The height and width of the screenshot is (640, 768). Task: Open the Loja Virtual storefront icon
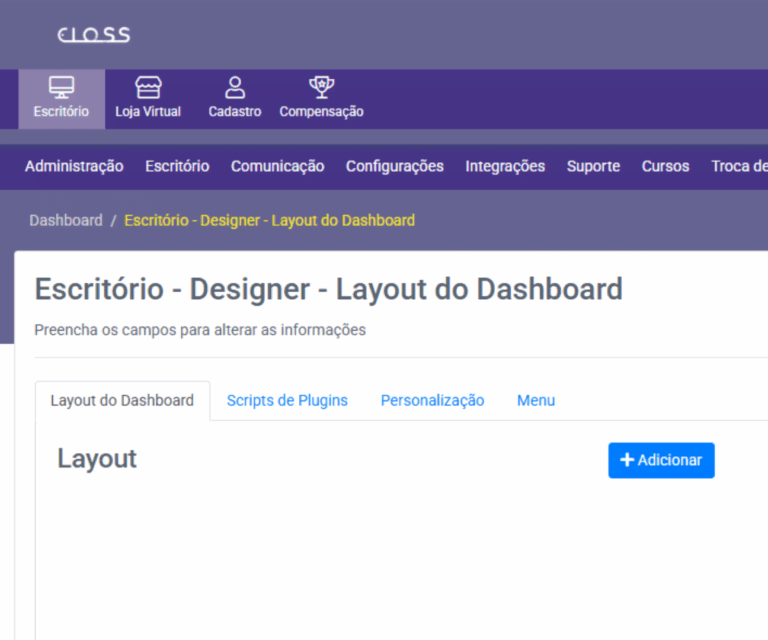click(148, 88)
